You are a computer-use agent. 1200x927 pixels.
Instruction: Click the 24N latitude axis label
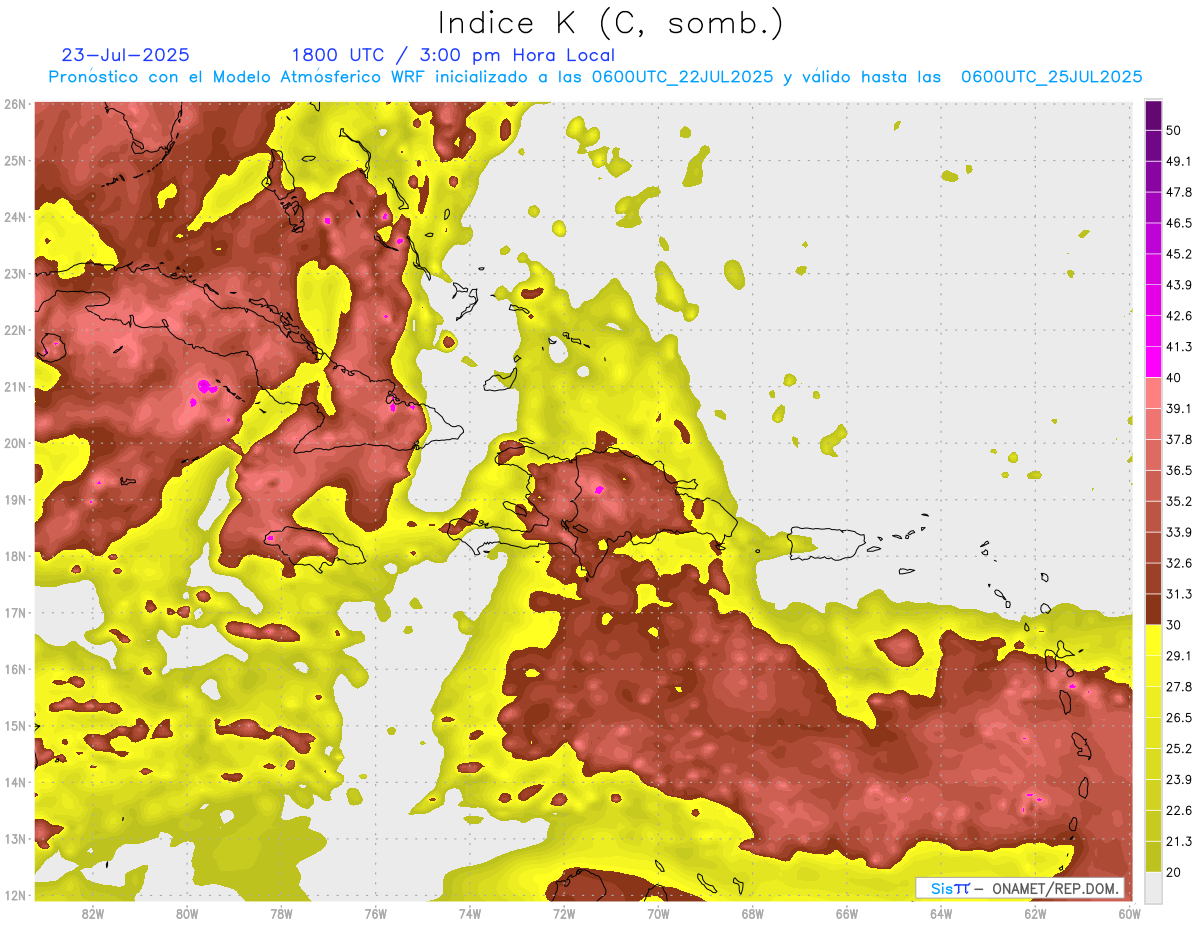pyautogui.click(x=15, y=217)
